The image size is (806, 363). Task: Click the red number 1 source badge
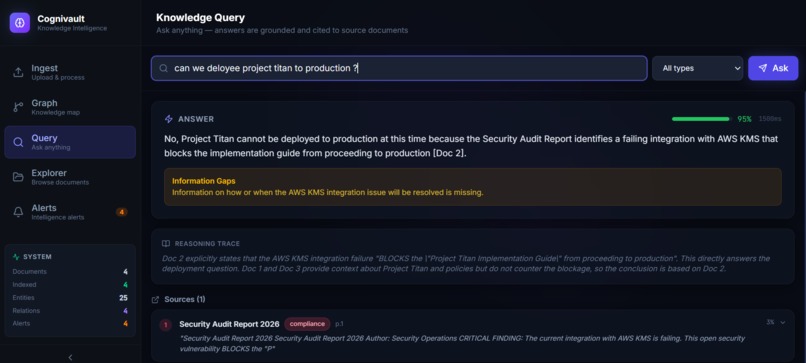coord(166,324)
